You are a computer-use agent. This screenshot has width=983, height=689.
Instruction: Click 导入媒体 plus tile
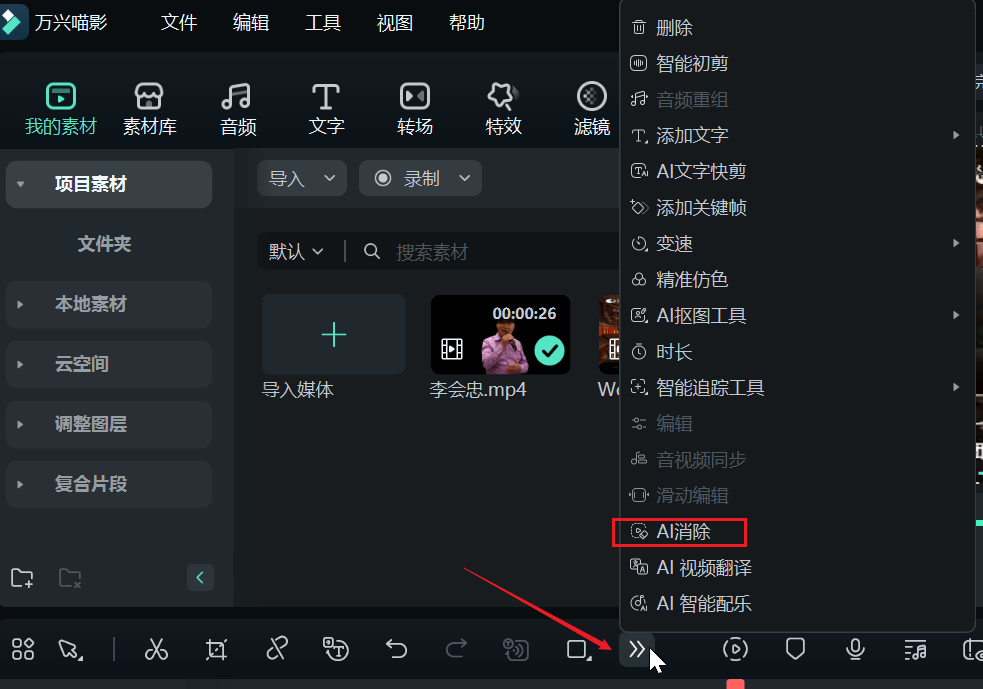[334, 334]
